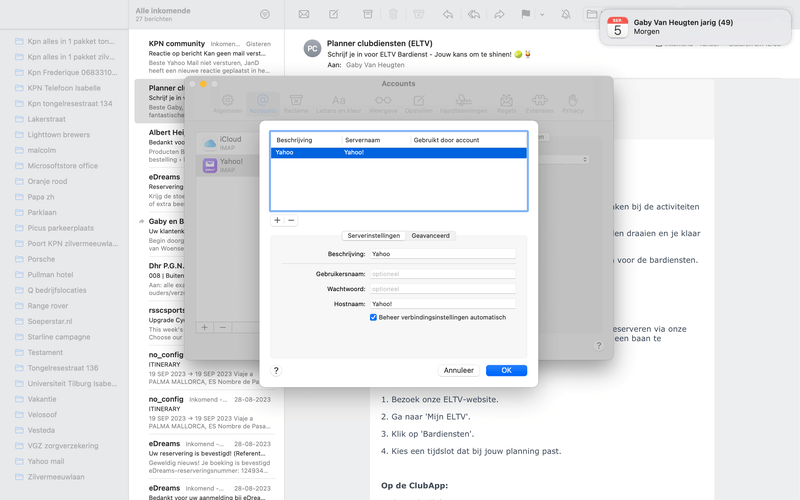Click minus button below accounts list

pyautogui.click(x=222, y=328)
